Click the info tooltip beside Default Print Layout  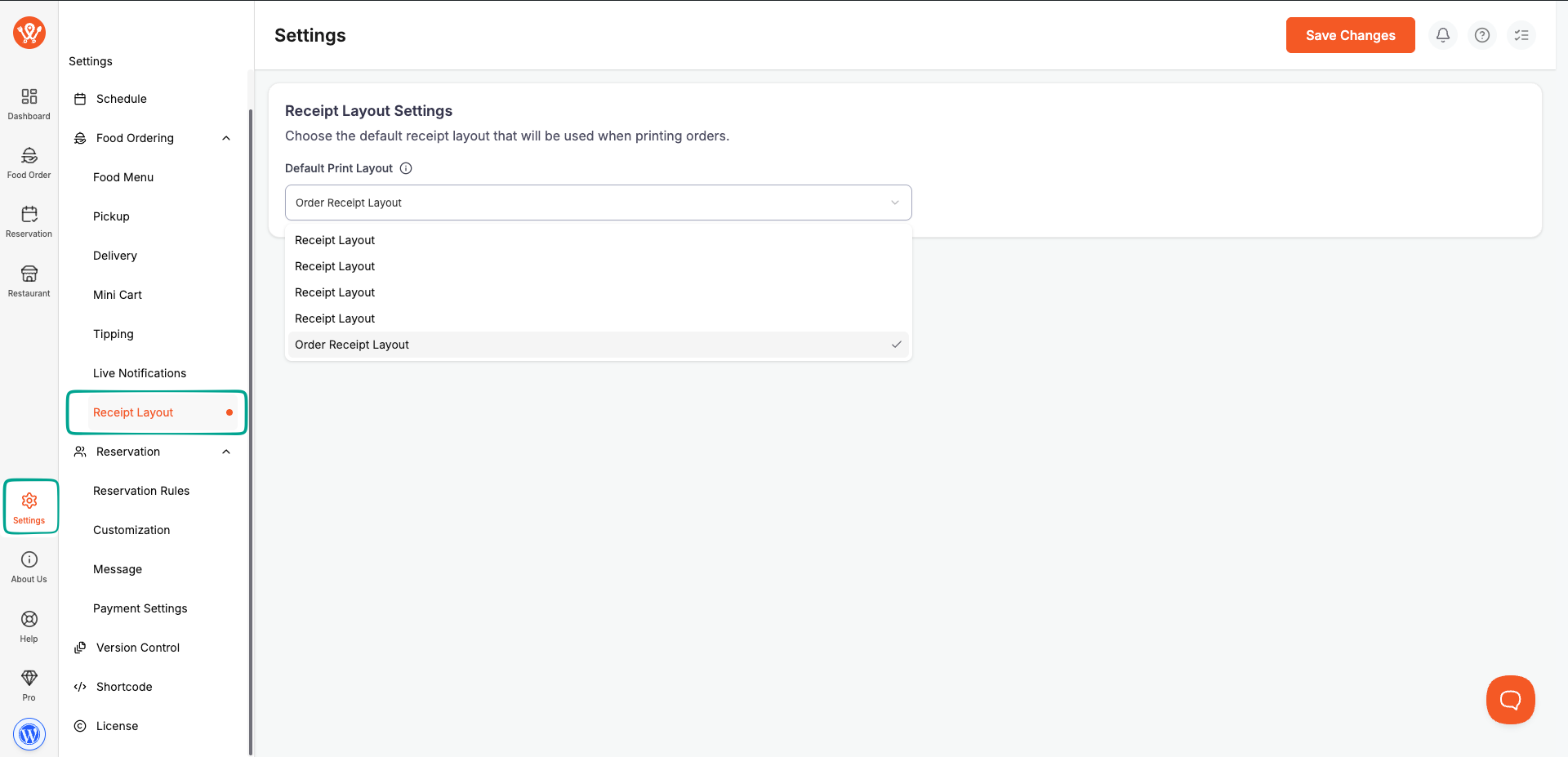click(x=406, y=168)
